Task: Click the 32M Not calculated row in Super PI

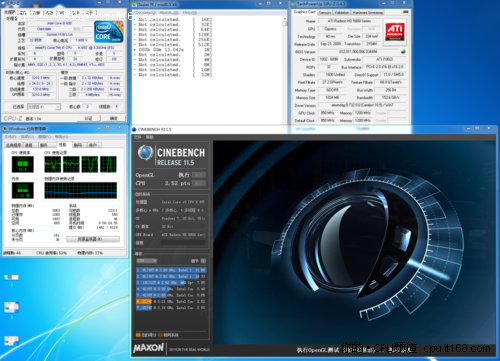Action: coord(173,75)
